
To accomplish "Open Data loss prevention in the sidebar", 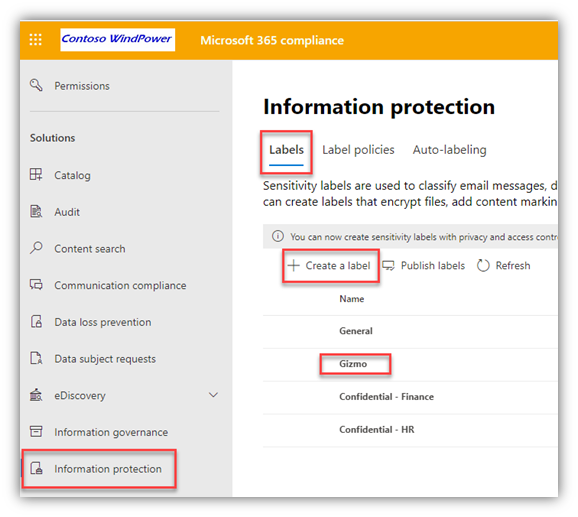I will (x=102, y=322).
